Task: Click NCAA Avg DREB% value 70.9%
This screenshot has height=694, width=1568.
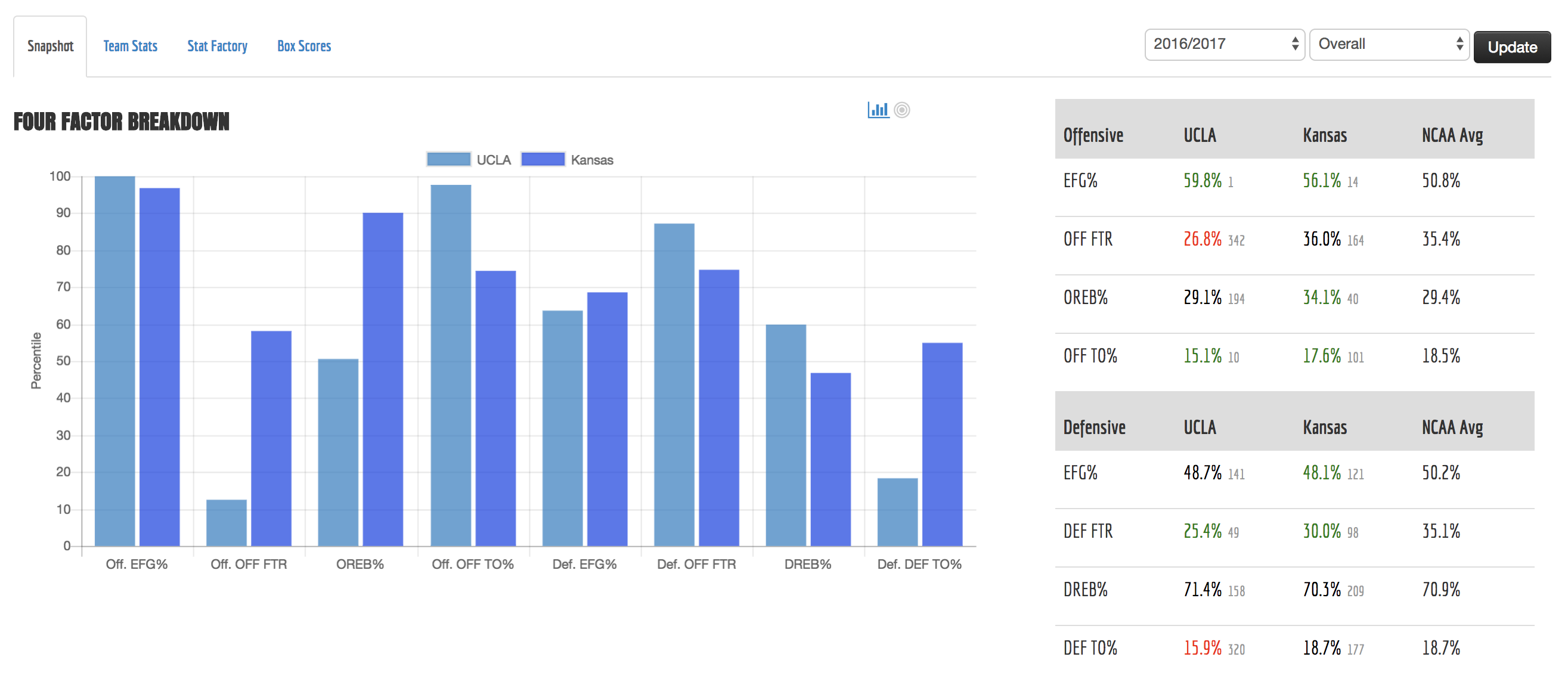Action: pos(1441,590)
